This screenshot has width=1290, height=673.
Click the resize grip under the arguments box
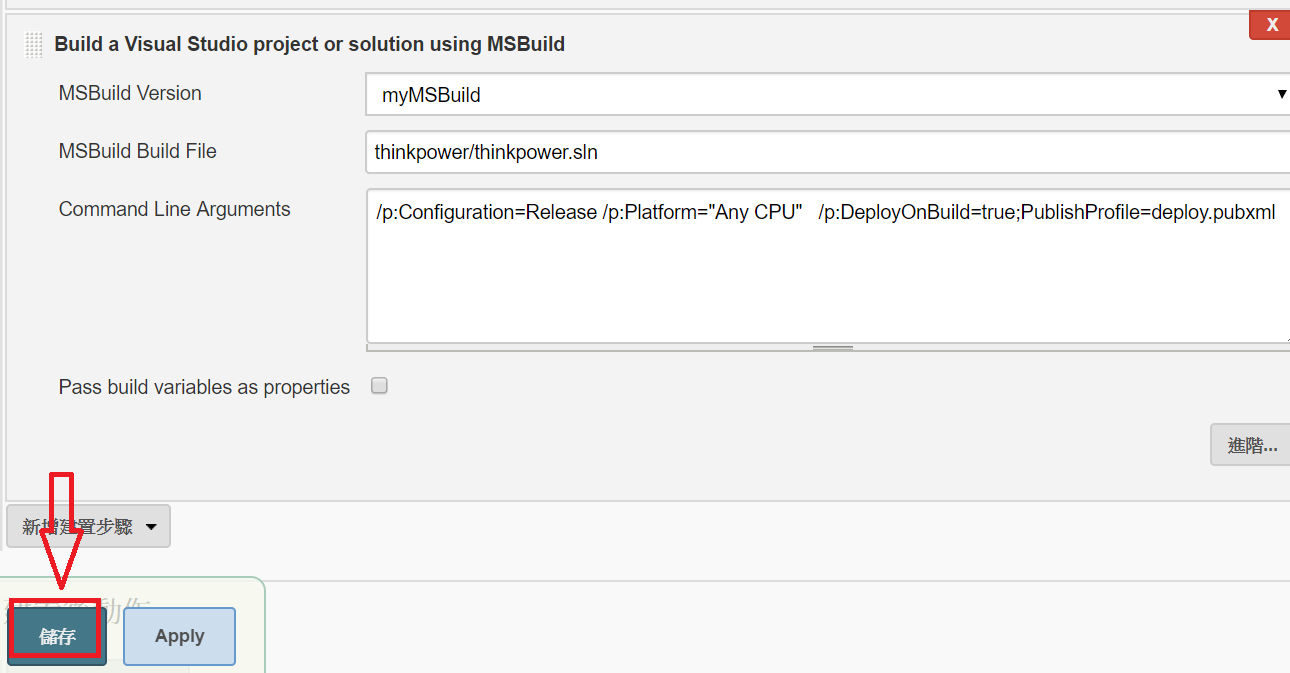(x=831, y=345)
